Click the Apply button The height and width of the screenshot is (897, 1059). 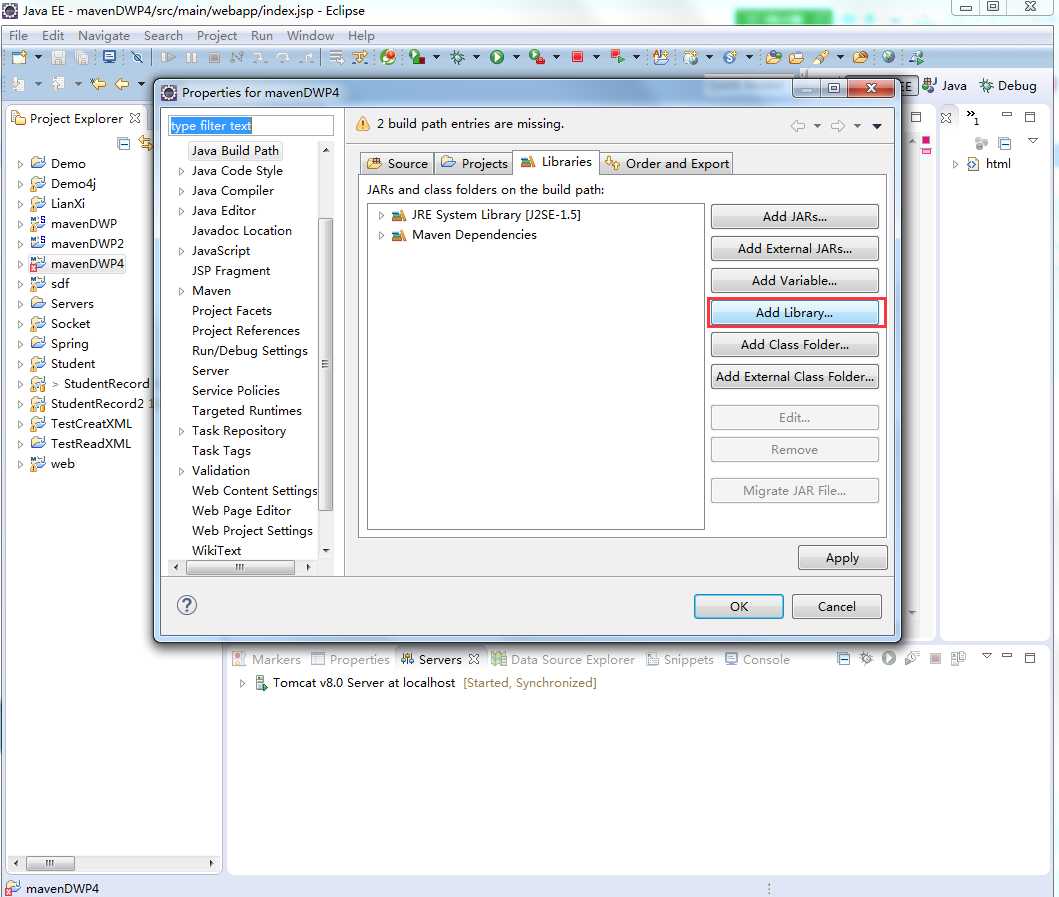coord(842,558)
